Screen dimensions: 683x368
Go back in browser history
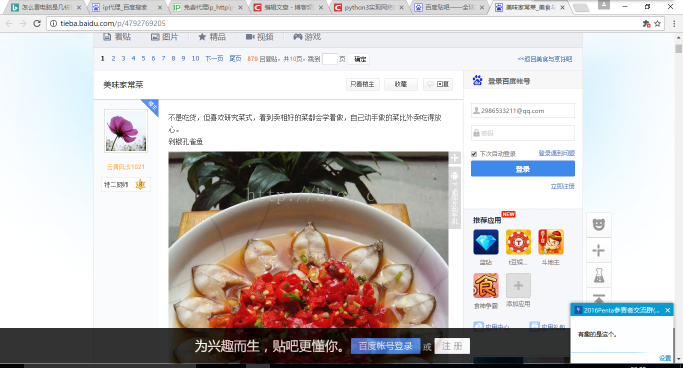point(9,24)
